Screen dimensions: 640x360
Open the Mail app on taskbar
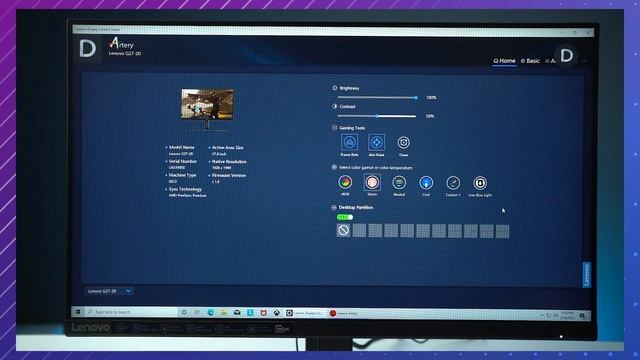(x=237, y=312)
